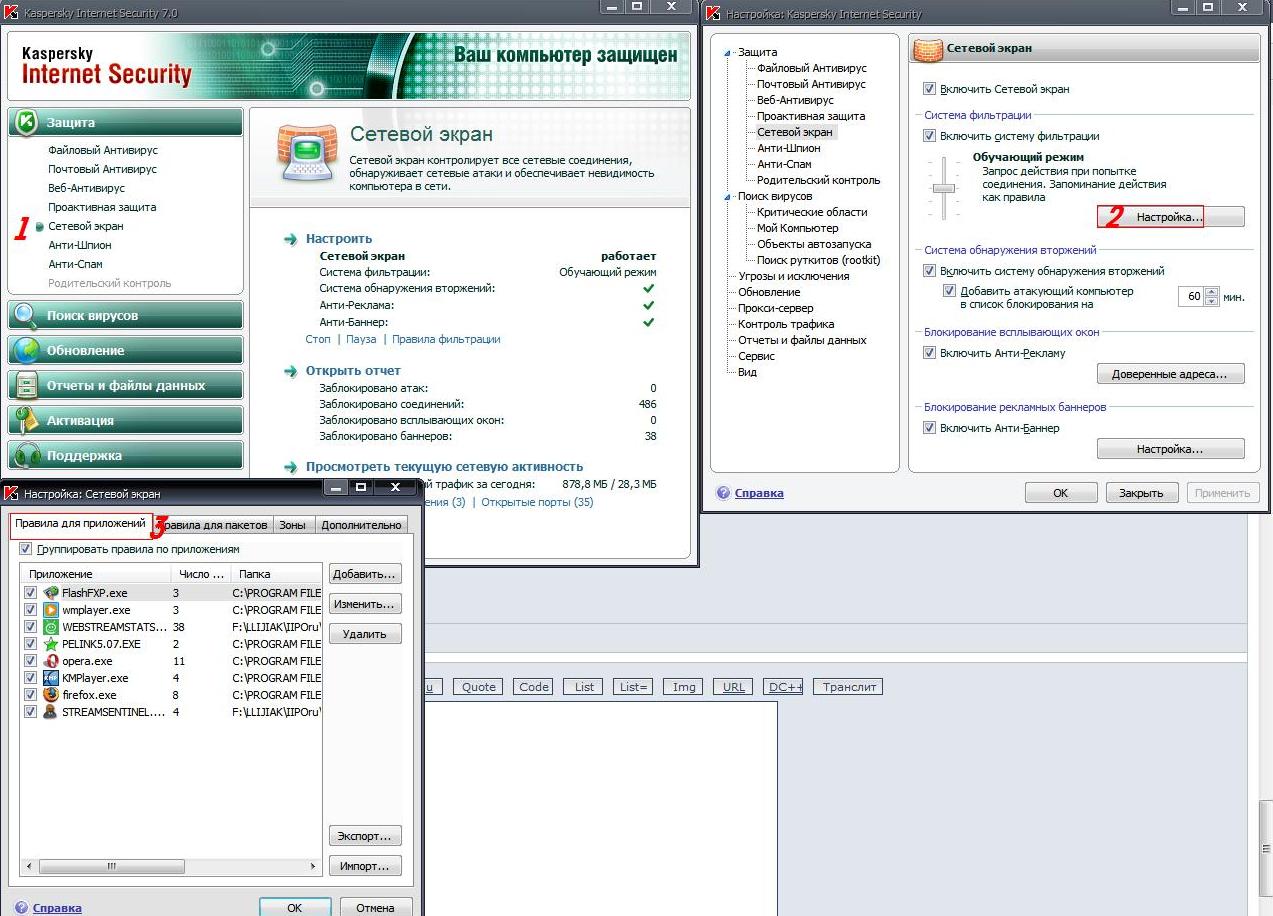
Task: Click the Сетевой экран firewall monitor icon
Action: coord(306,152)
